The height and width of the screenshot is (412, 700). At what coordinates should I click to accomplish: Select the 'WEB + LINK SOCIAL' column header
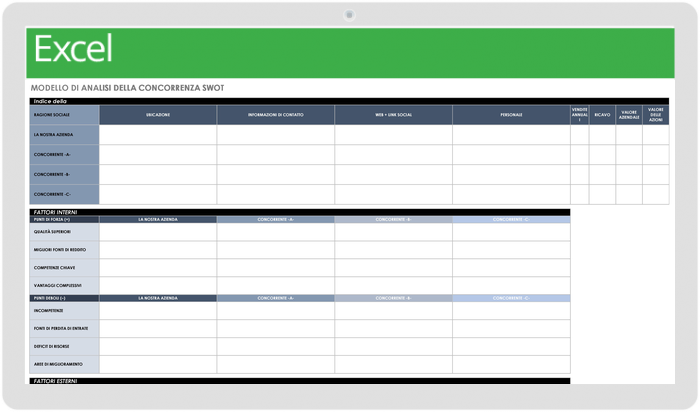pos(393,115)
